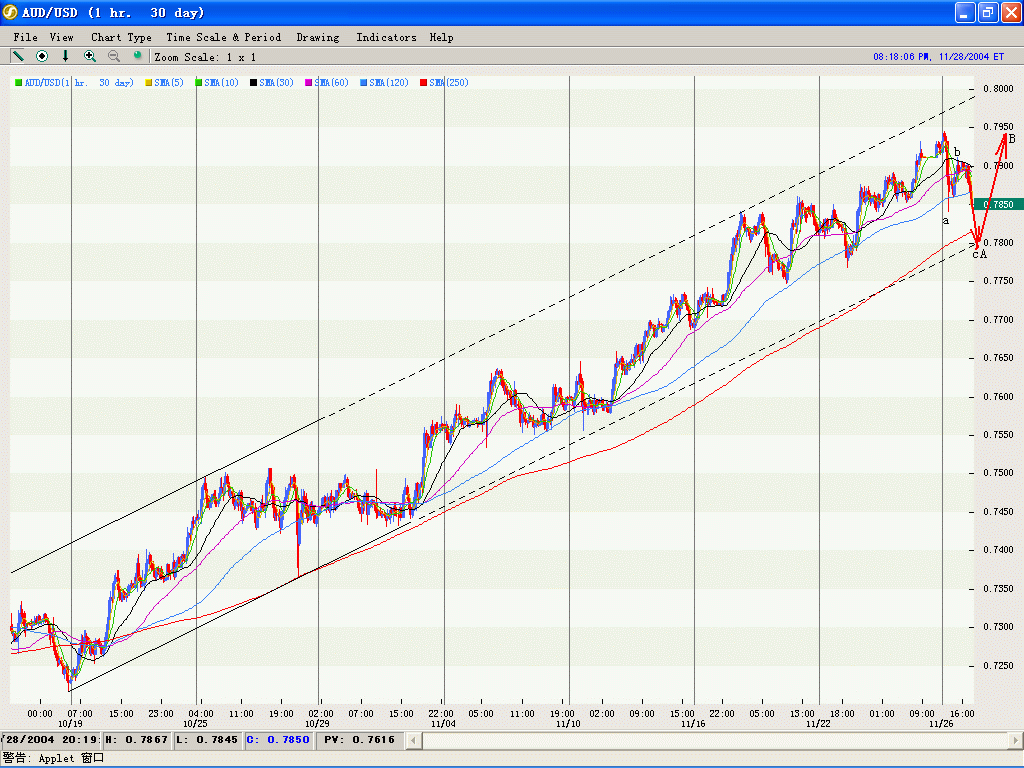
Task: Open the File menu
Action: (25, 37)
